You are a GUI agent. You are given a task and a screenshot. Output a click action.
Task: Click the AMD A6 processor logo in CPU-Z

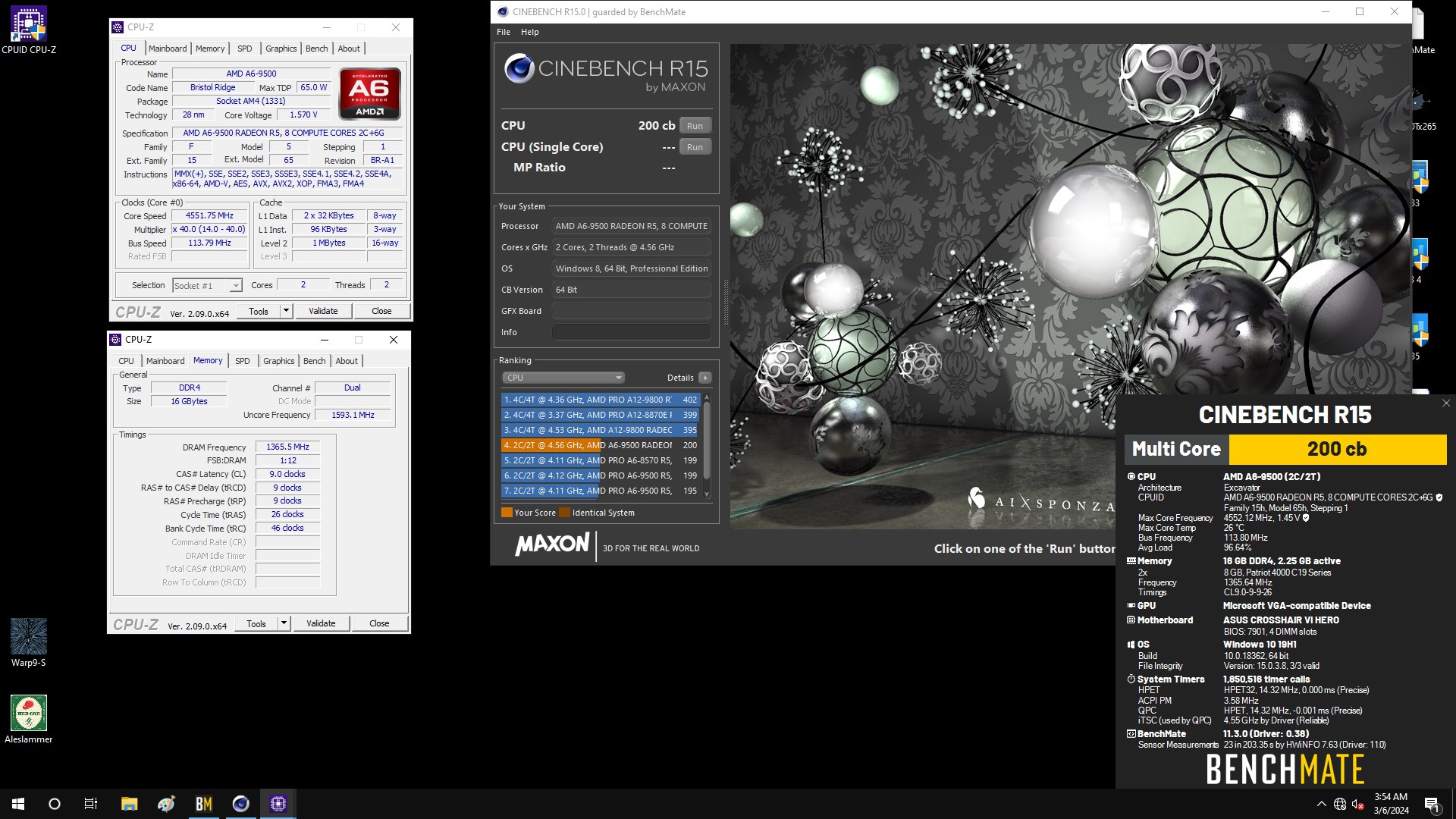(x=370, y=93)
